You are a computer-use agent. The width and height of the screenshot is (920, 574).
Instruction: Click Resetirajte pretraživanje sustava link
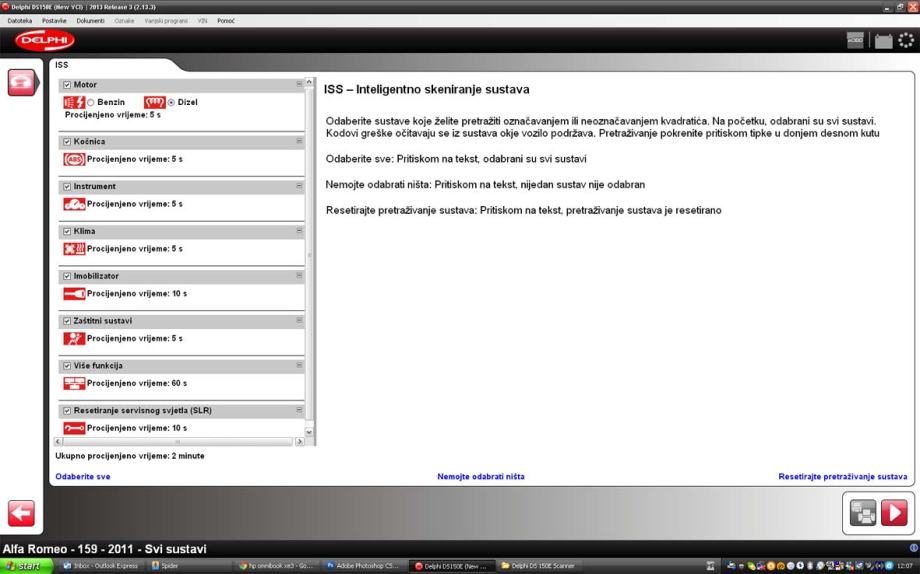[x=843, y=477]
